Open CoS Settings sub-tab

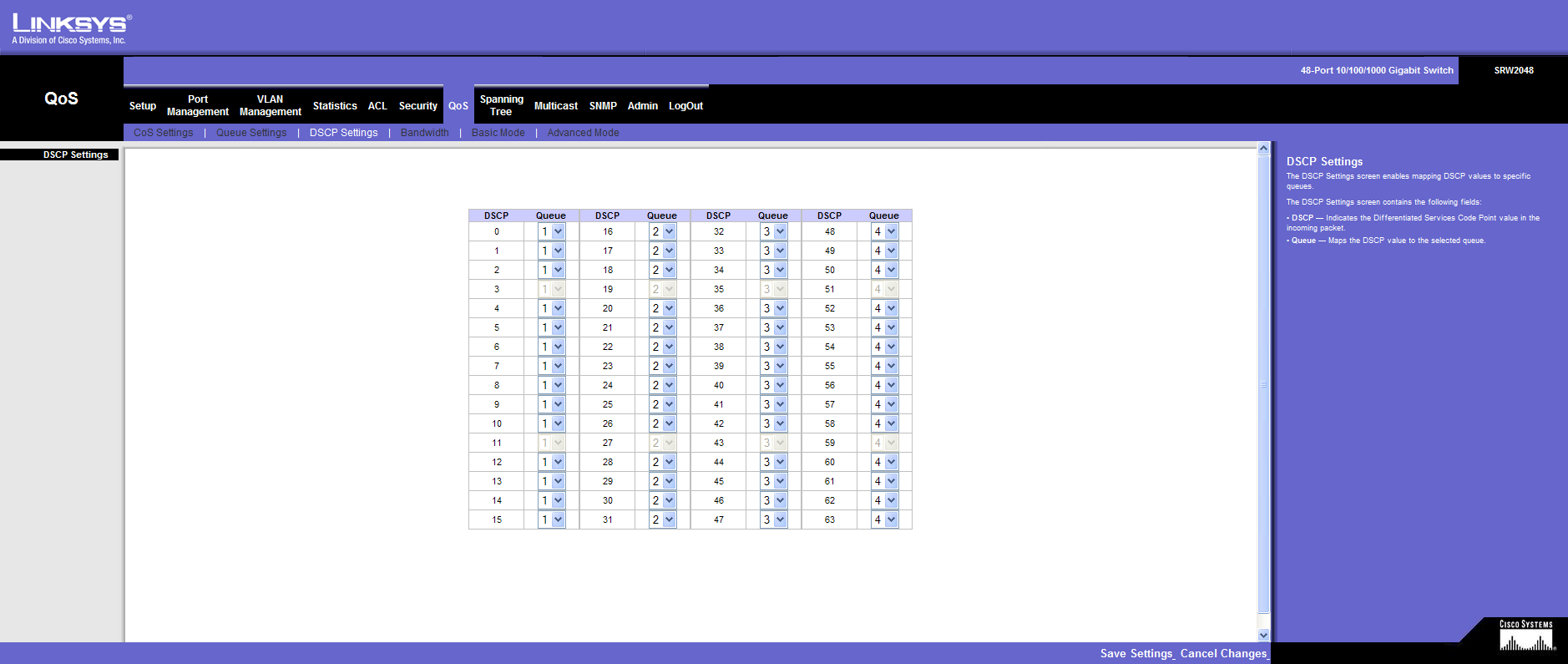pos(163,133)
